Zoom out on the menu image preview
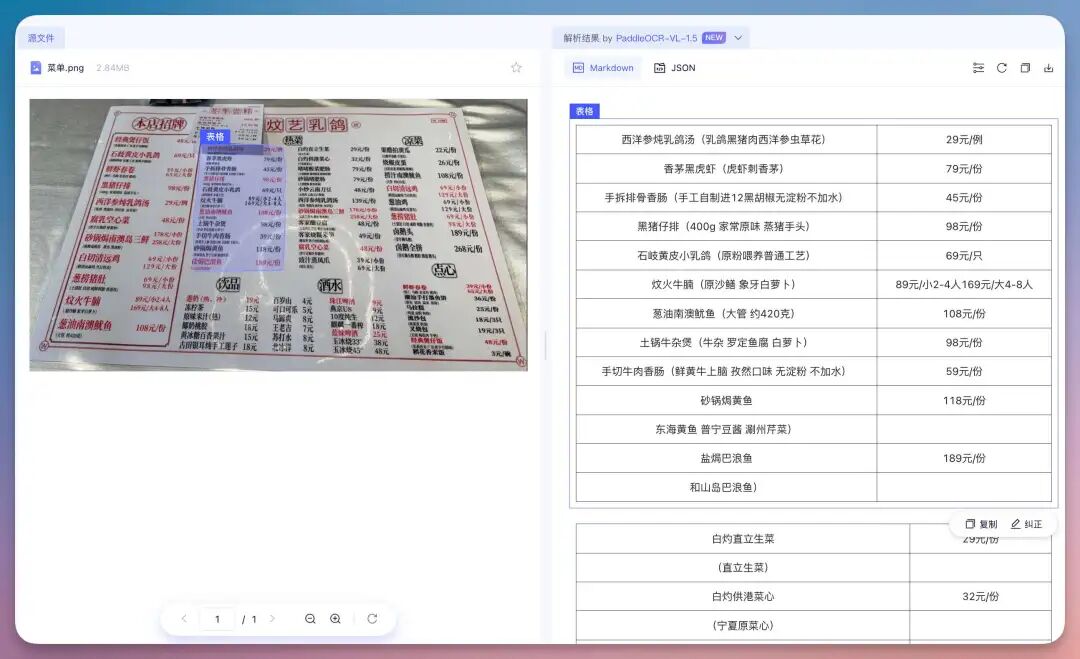 pyautogui.click(x=311, y=618)
